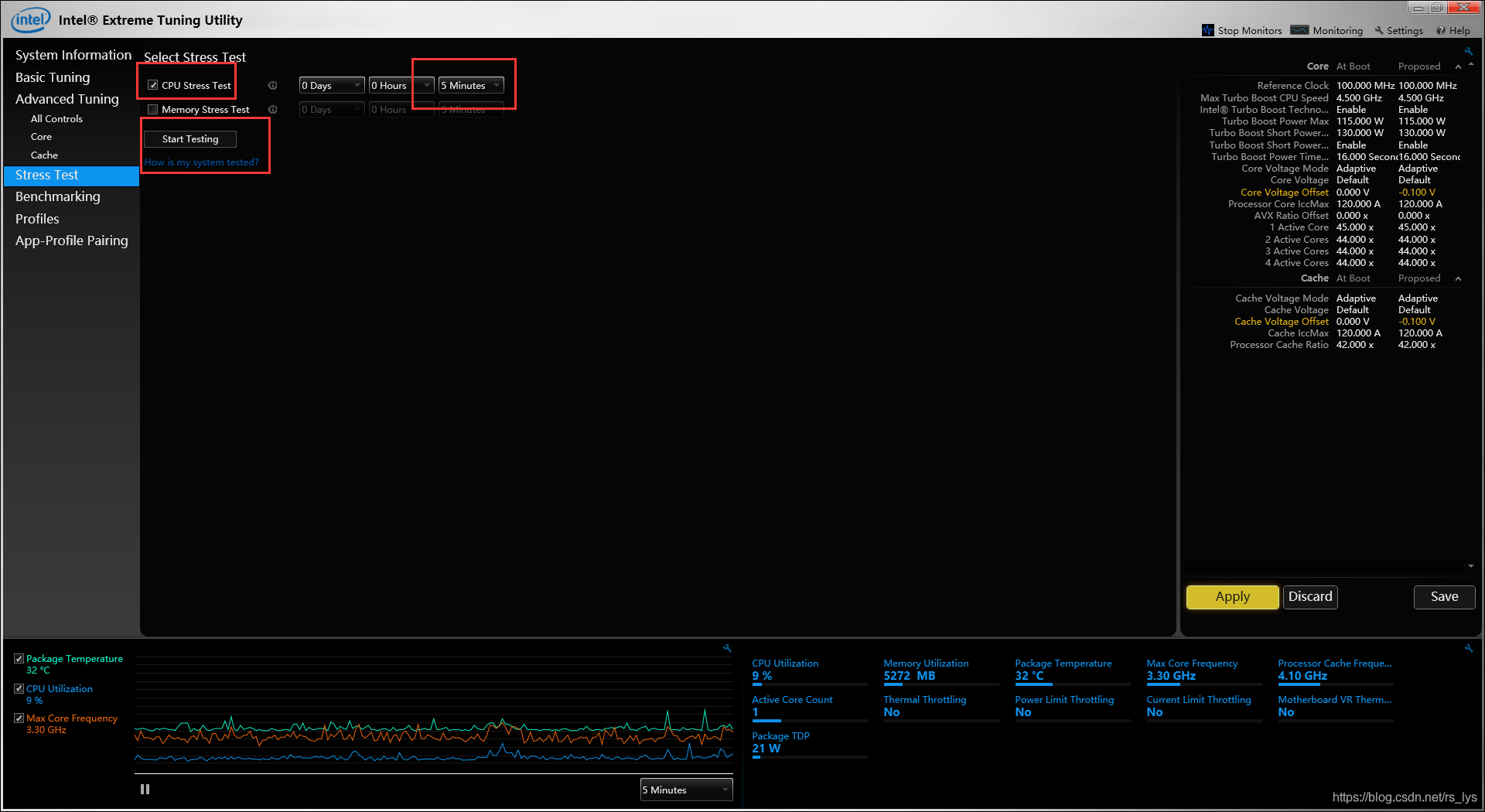Click the CPU Utilization monitor tile
Image resolution: width=1485 pixels, height=812 pixels.
pyautogui.click(x=810, y=671)
